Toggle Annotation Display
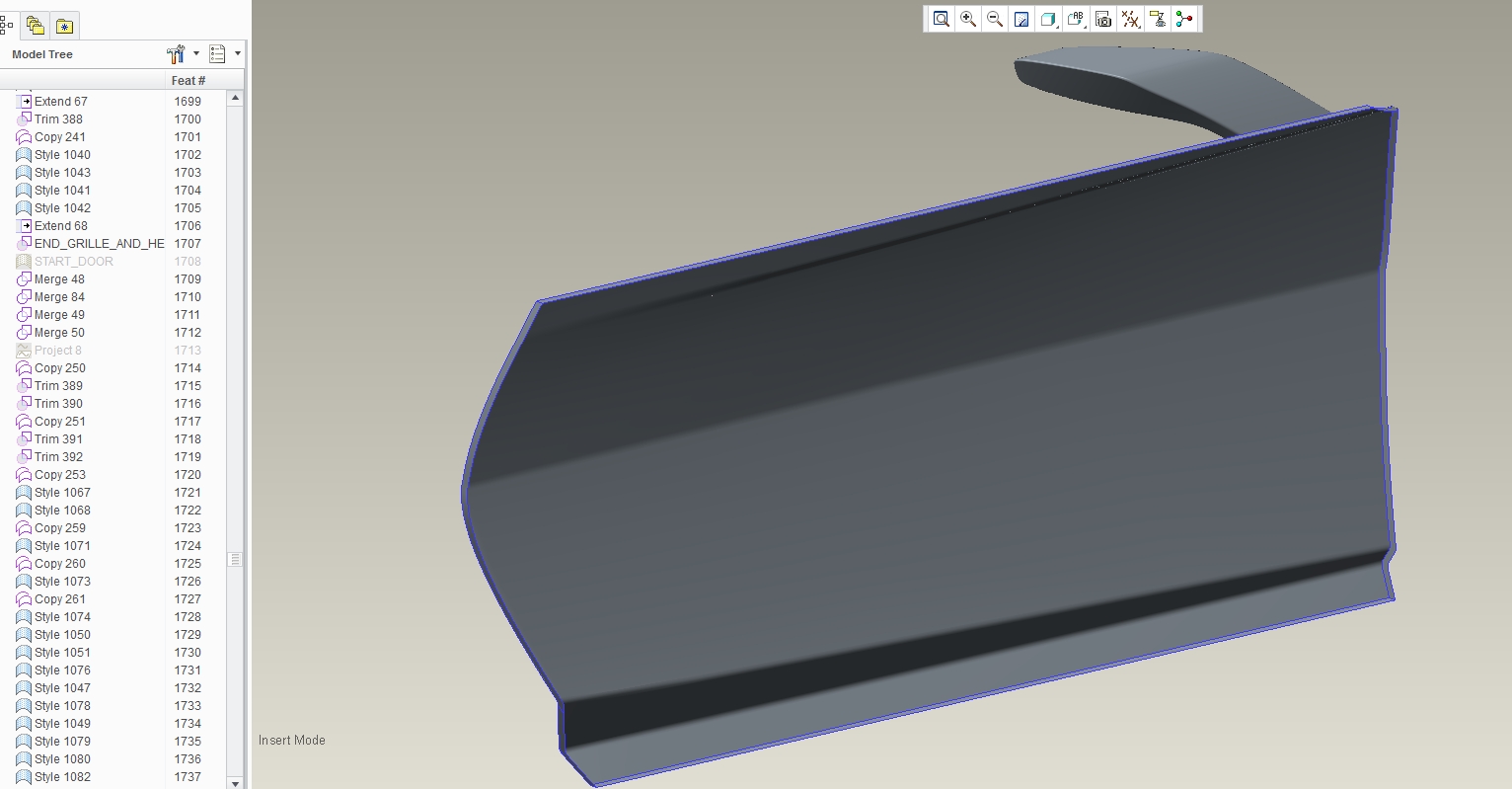Image resolution: width=1512 pixels, height=789 pixels. coord(1158,19)
